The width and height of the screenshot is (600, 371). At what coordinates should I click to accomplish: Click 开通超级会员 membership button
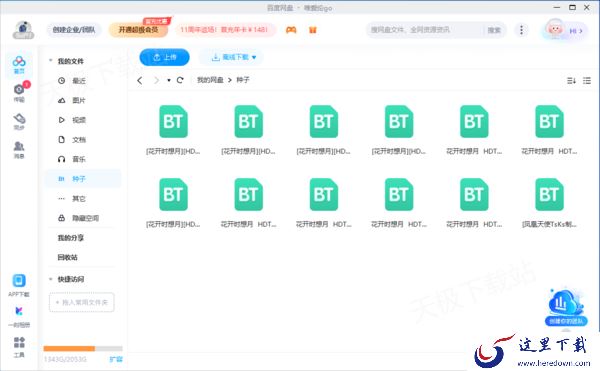[139, 30]
